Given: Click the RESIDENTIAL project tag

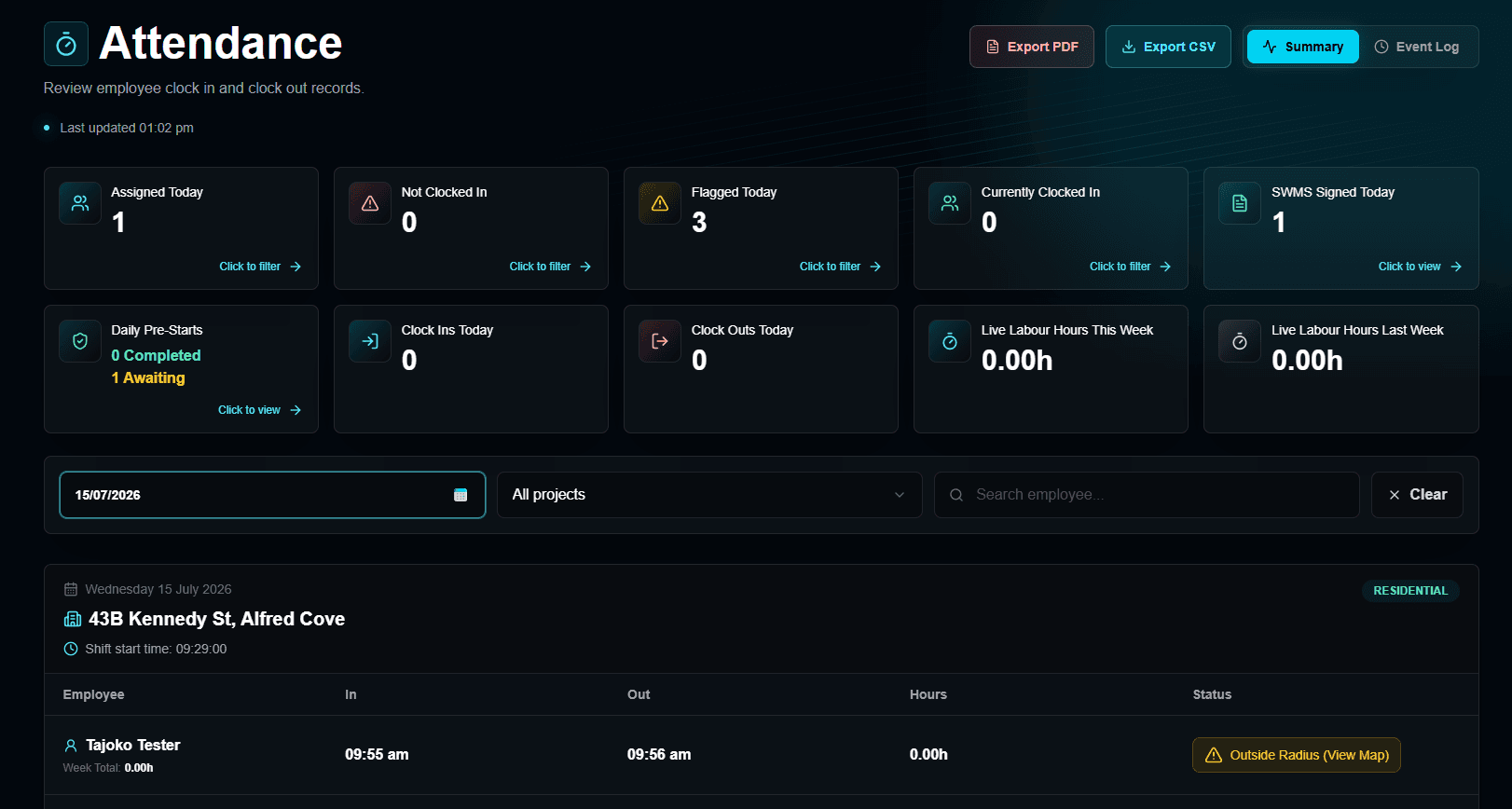Looking at the screenshot, I should [1410, 591].
